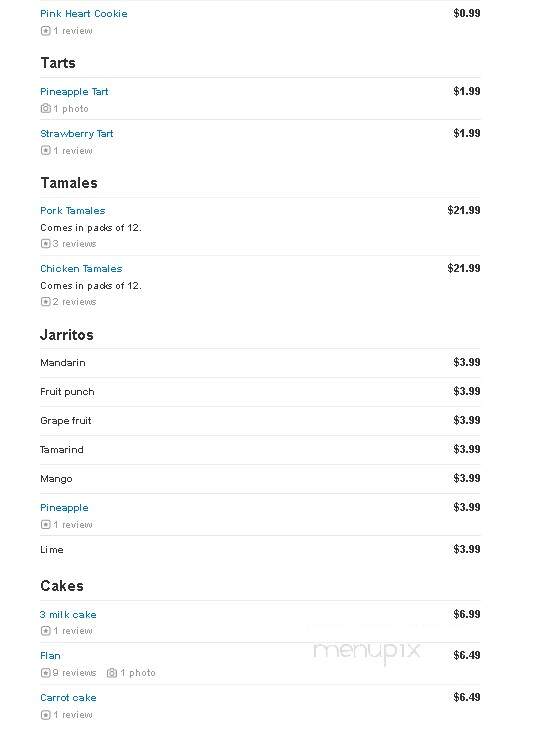Click review icon under Pork Tamales
Image resolution: width=546 pixels, height=733 pixels.
click(x=45, y=244)
